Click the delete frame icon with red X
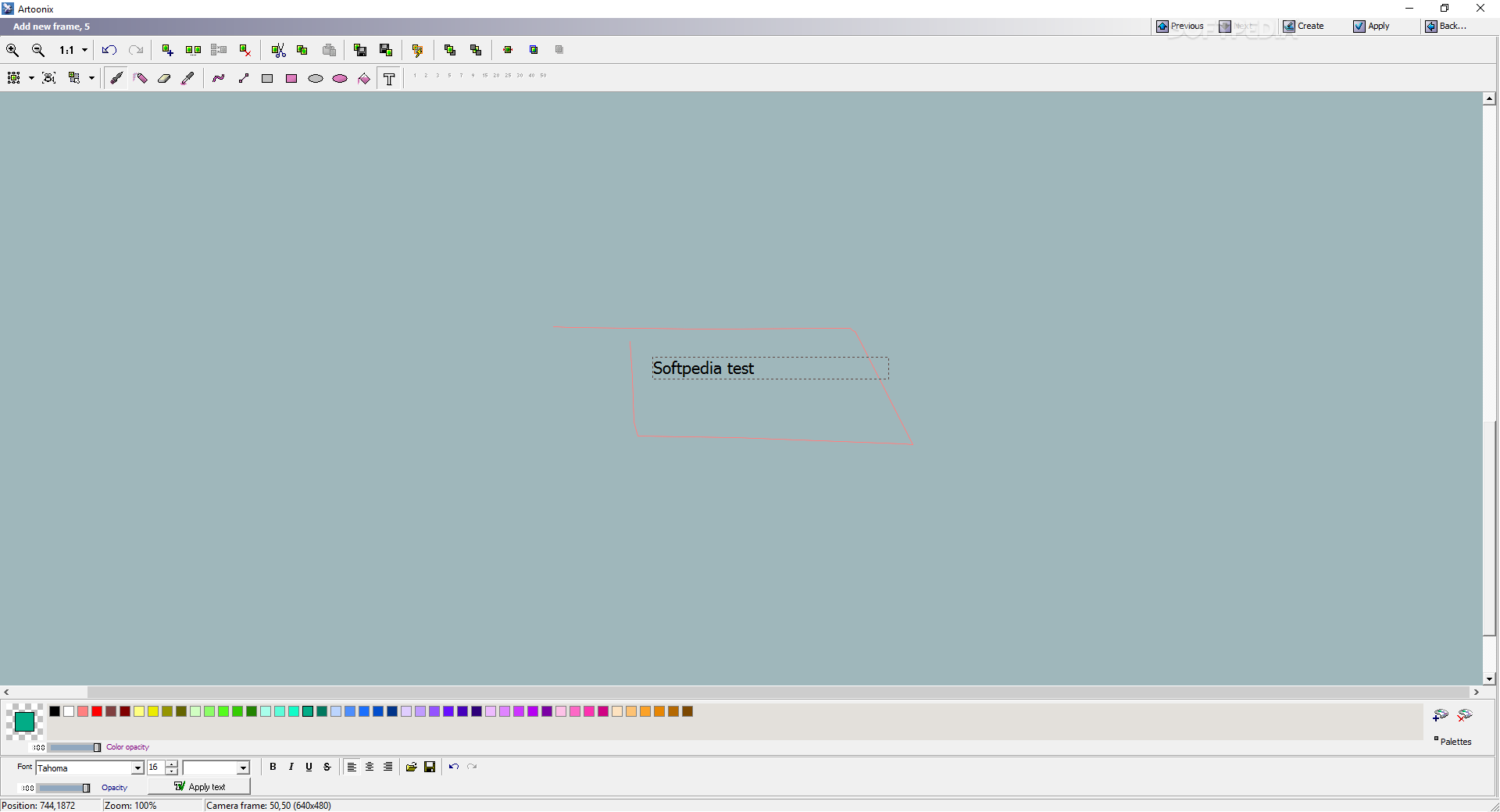Screen dimensions: 1500x812 [x=245, y=50]
